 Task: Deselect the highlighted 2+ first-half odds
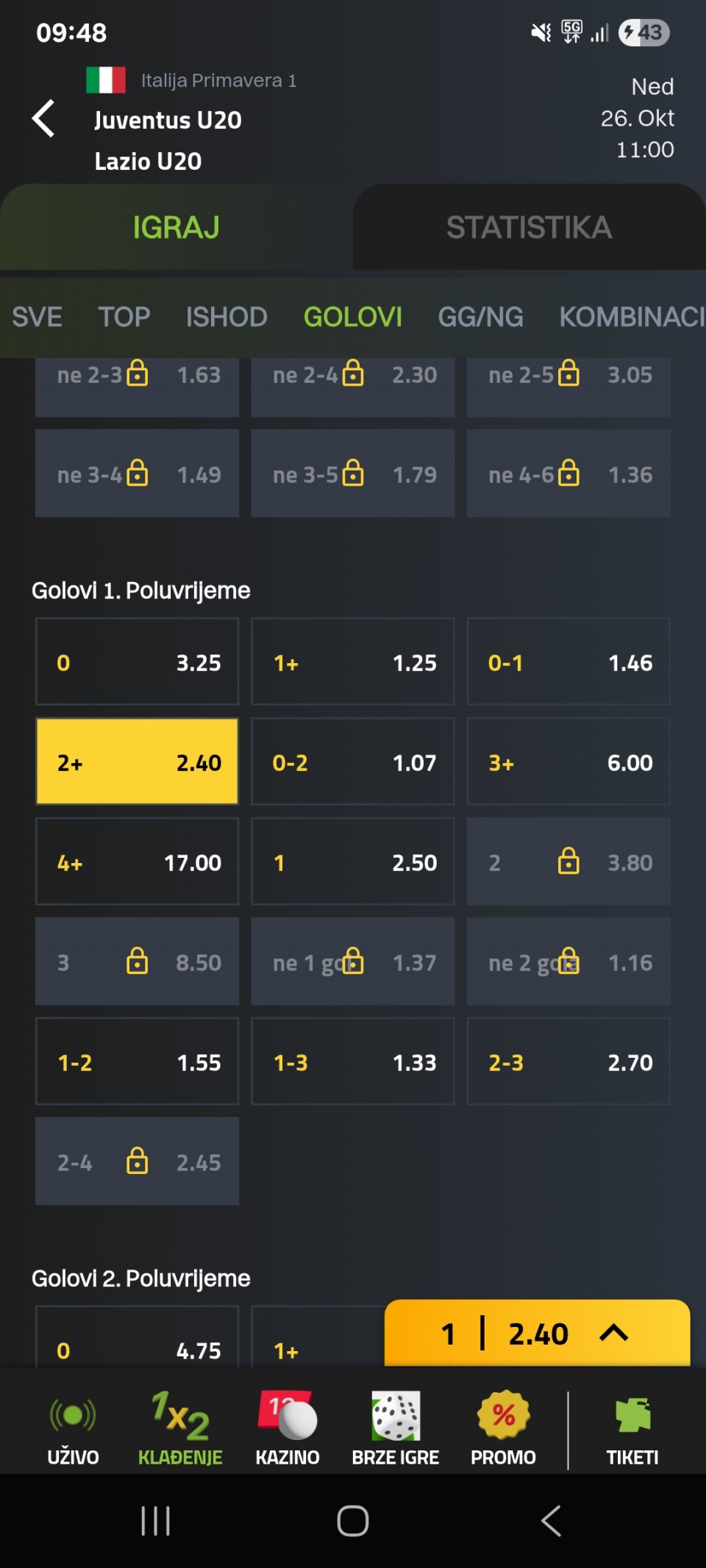pos(138,762)
